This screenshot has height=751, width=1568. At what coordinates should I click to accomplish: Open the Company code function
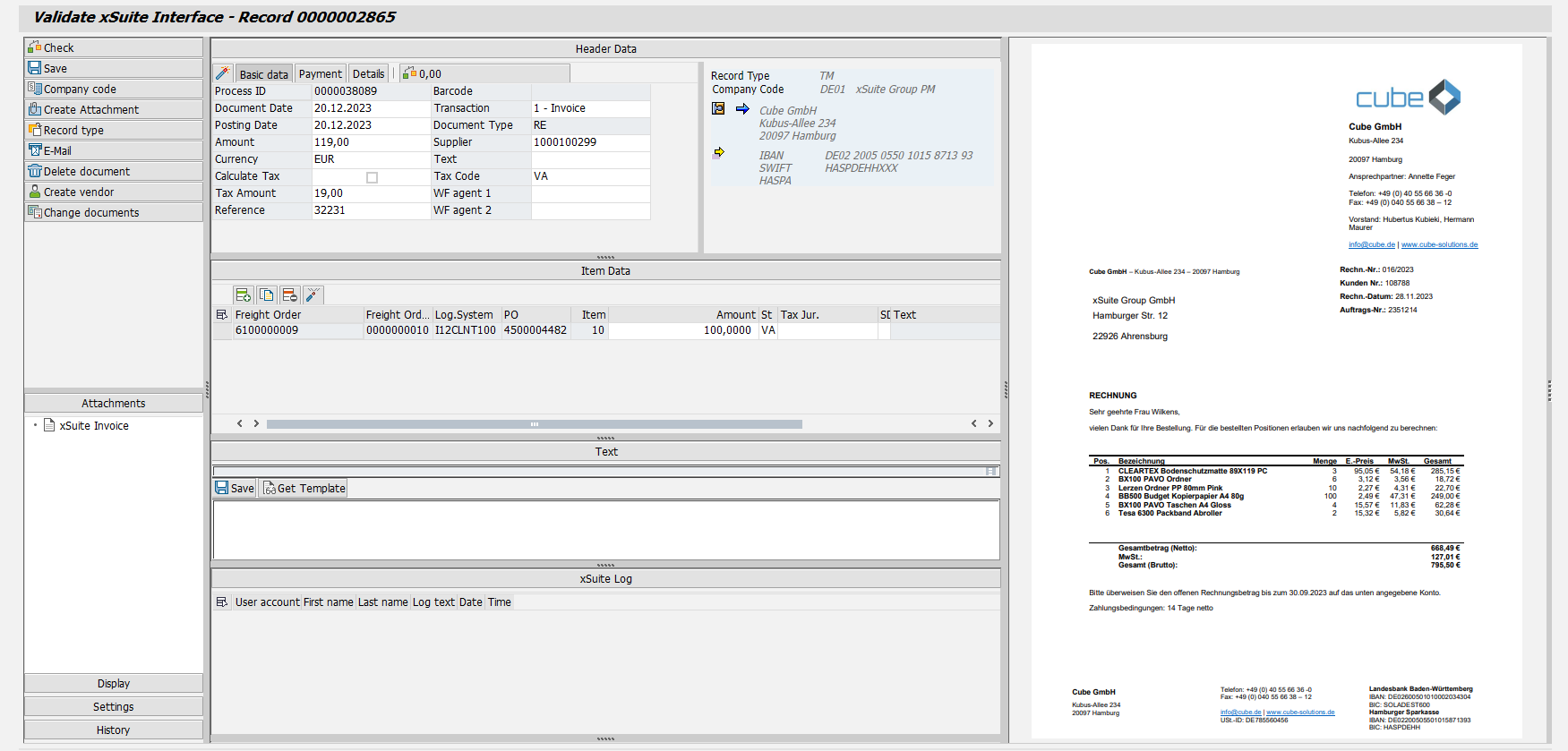click(x=114, y=89)
